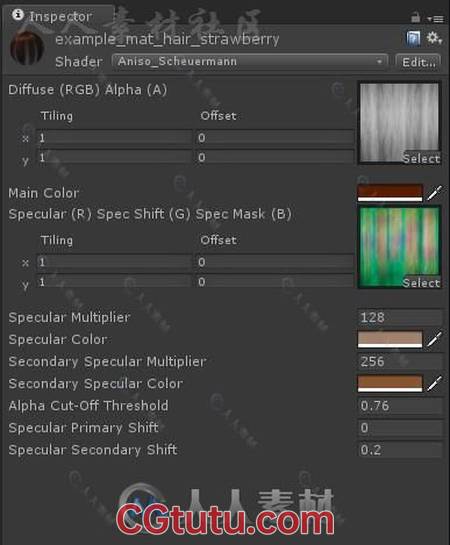Use the Secondary Specular Color eyedropper
The height and width of the screenshot is (545, 450).
434,383
